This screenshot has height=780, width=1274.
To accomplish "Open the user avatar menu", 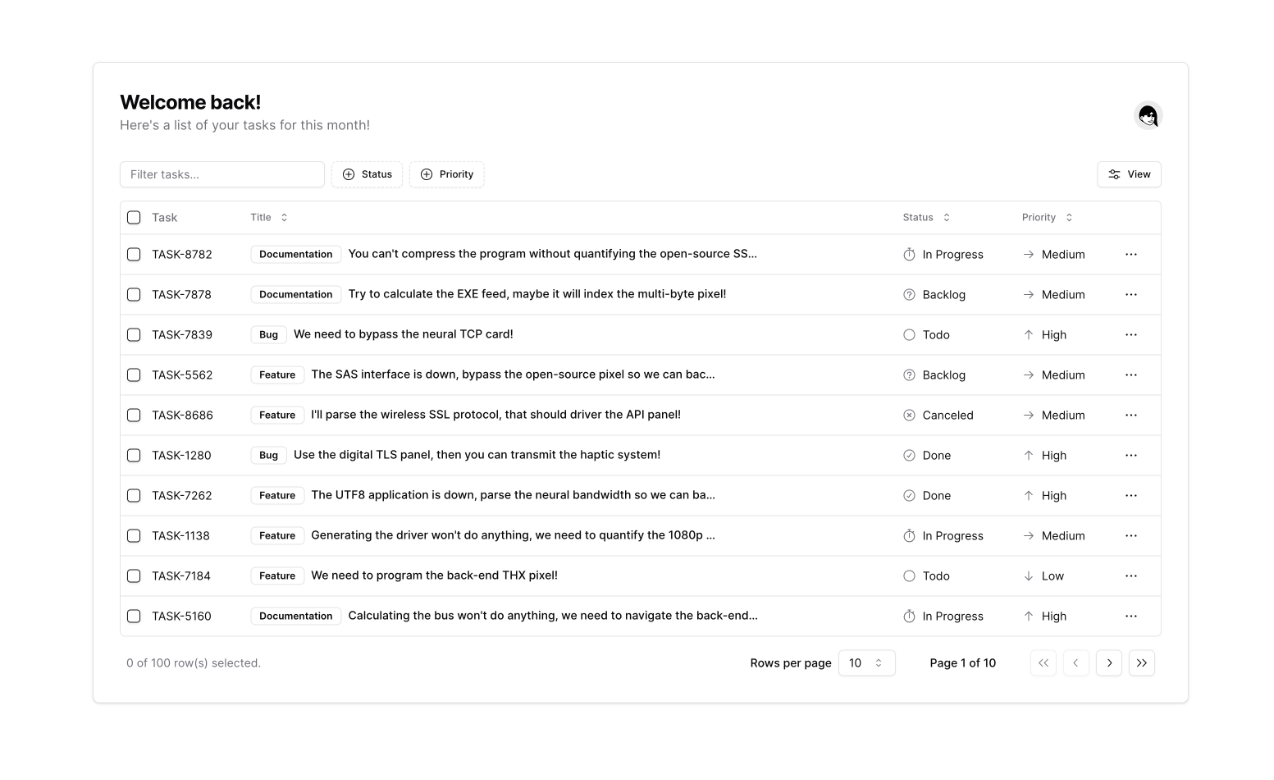I will (1147, 116).
